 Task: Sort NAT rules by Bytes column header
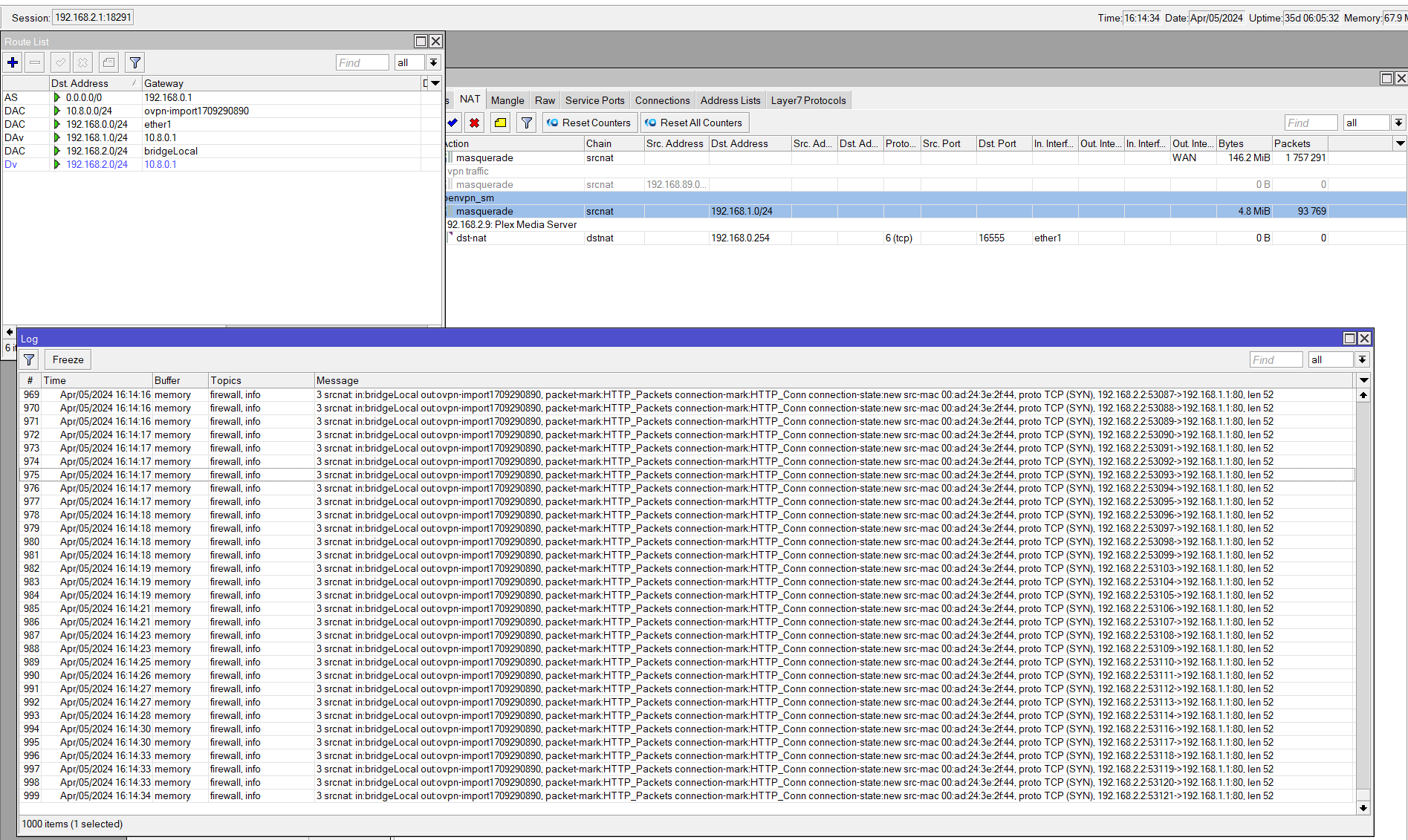tap(1243, 143)
